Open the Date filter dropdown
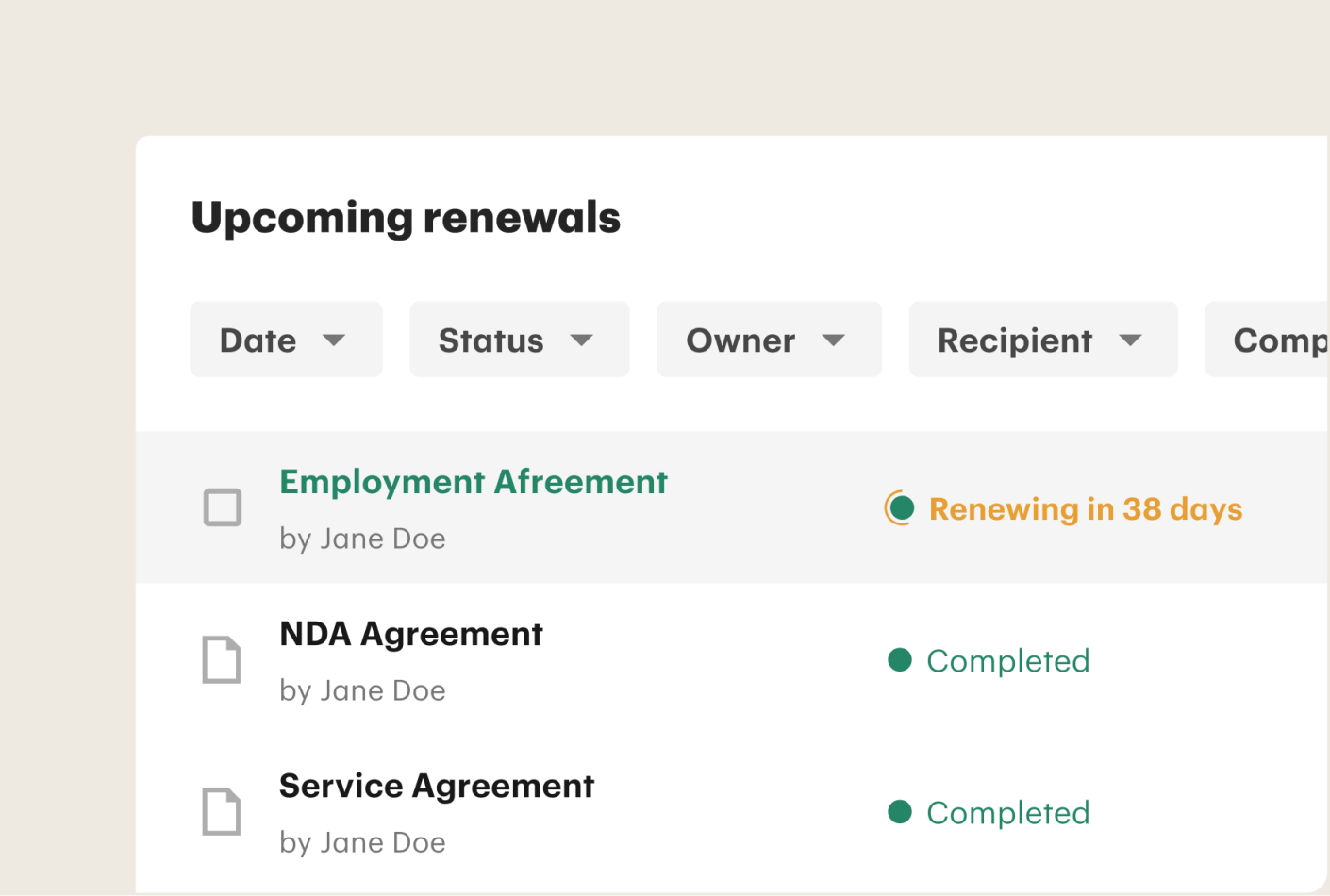Screen dimensions: 1330x896 coord(286,340)
